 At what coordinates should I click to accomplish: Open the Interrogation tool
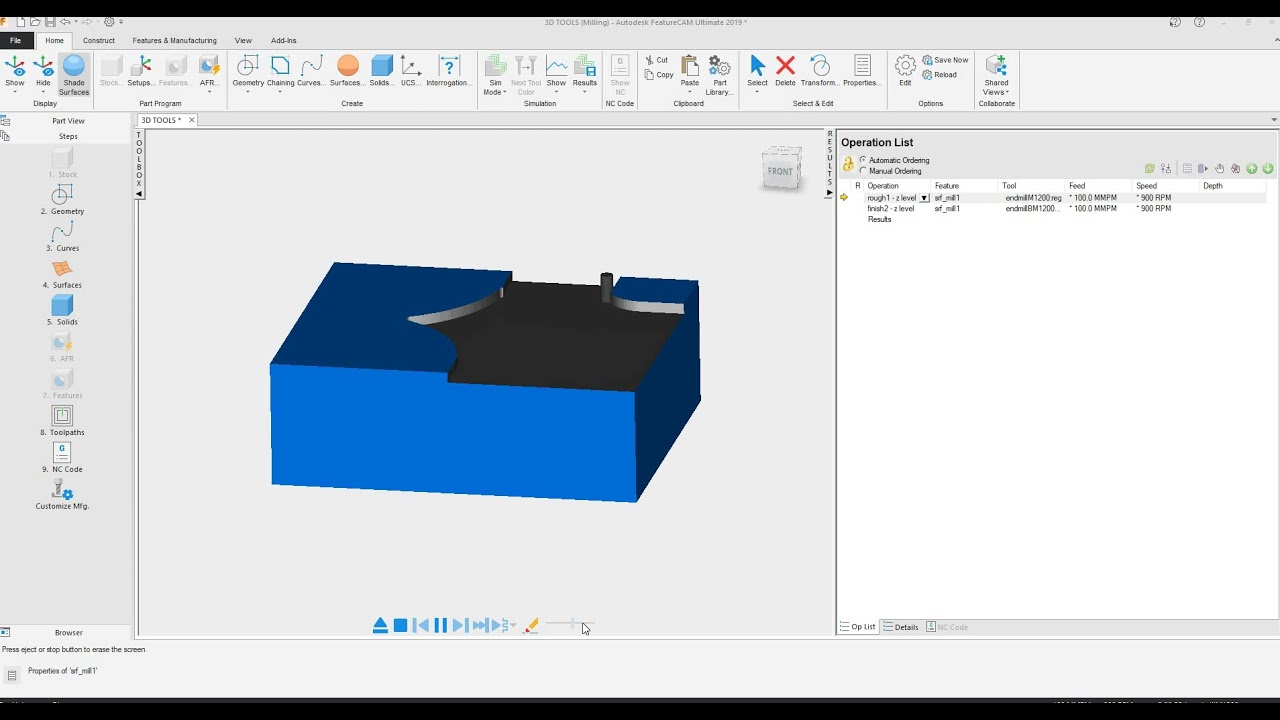(x=449, y=71)
